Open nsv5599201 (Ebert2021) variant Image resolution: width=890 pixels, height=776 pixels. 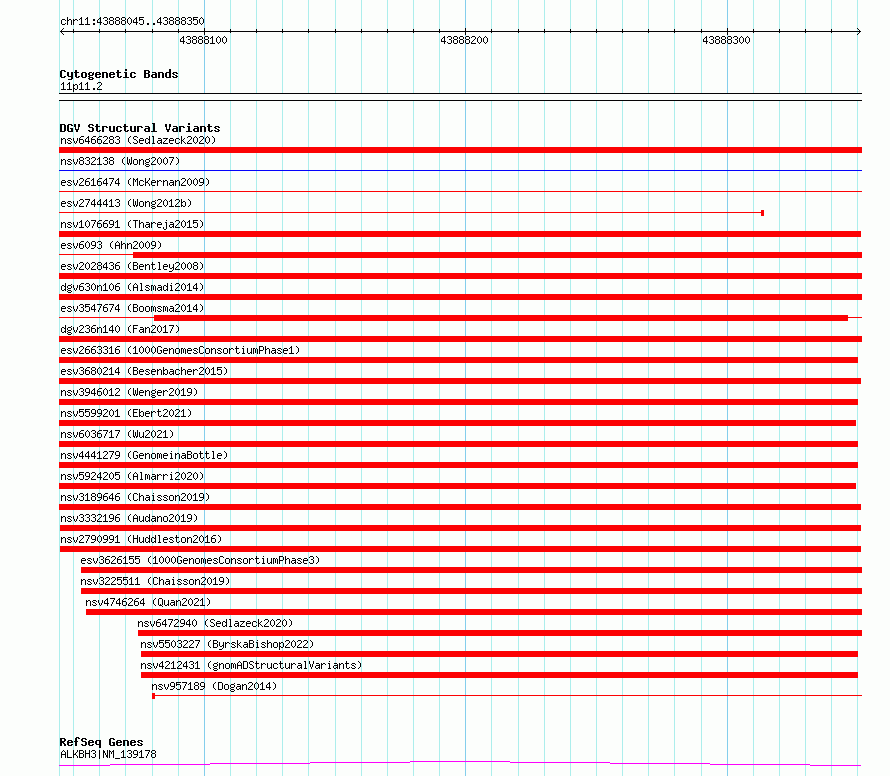[x=126, y=413]
